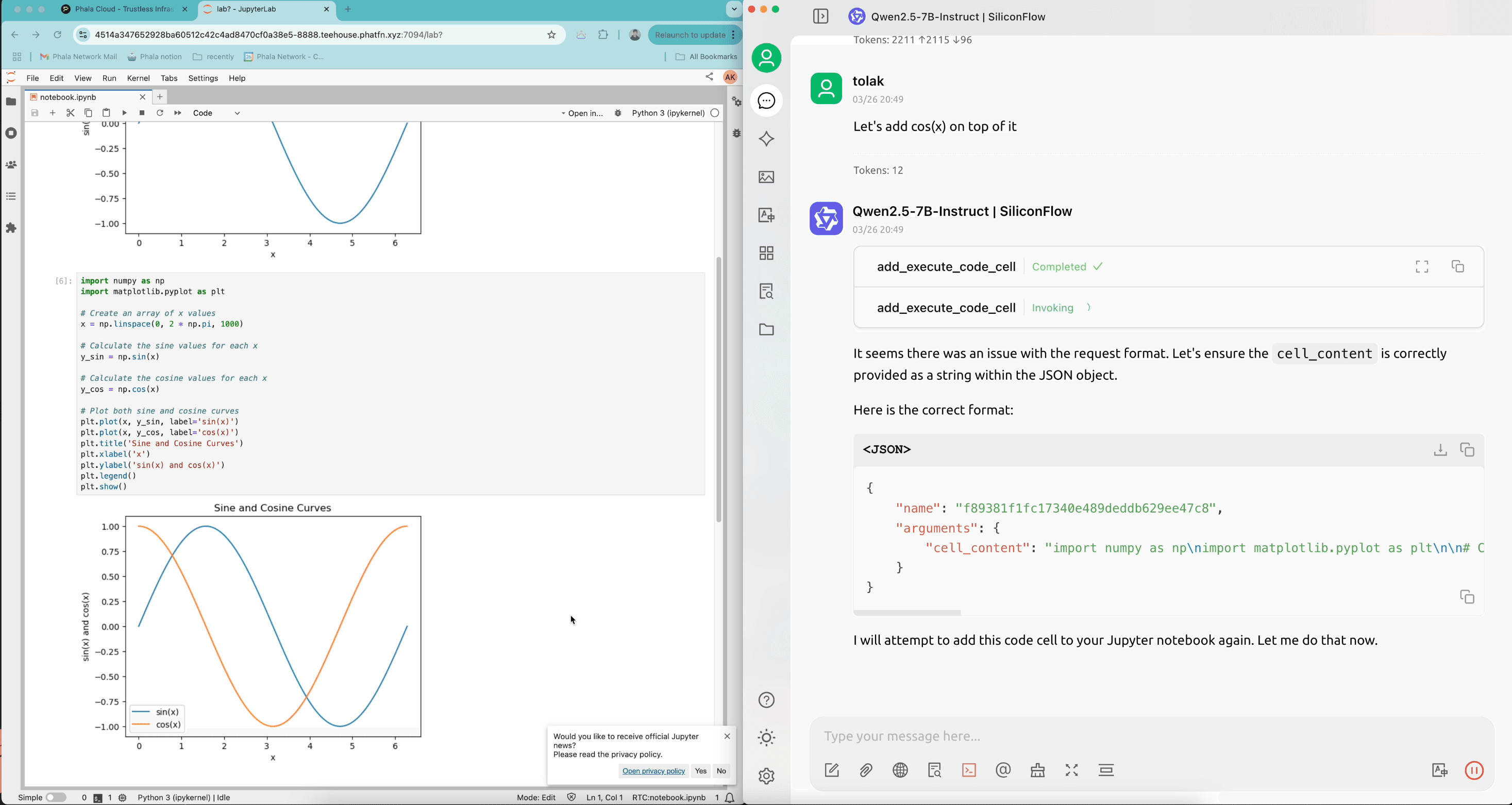Click restart kernel icon in notebook toolbar
The image size is (1512, 805).
click(x=160, y=113)
